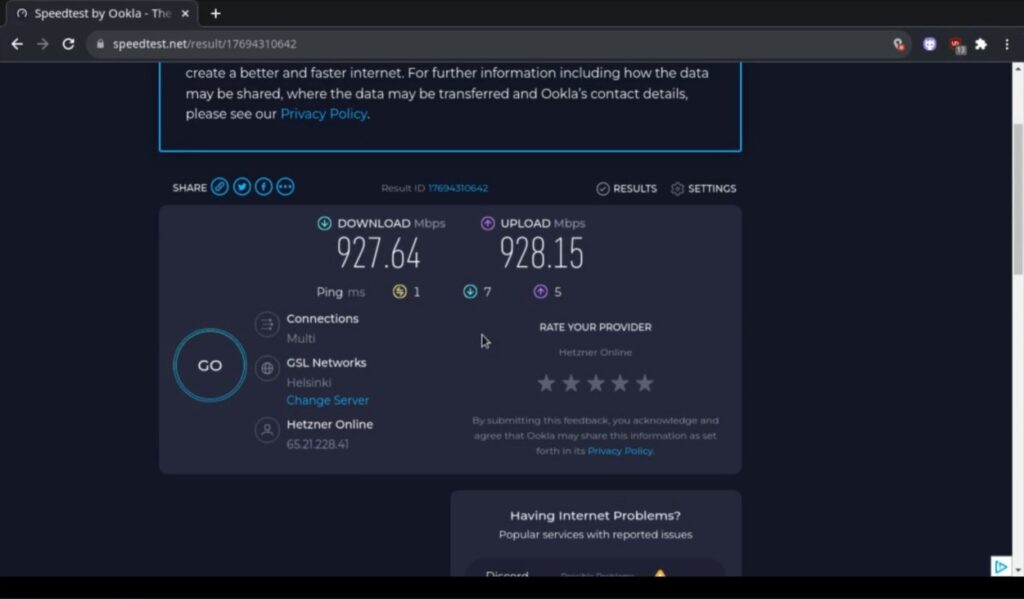1024x599 pixels.
Task: Click the upload ping icon beside 5
Action: pos(540,291)
